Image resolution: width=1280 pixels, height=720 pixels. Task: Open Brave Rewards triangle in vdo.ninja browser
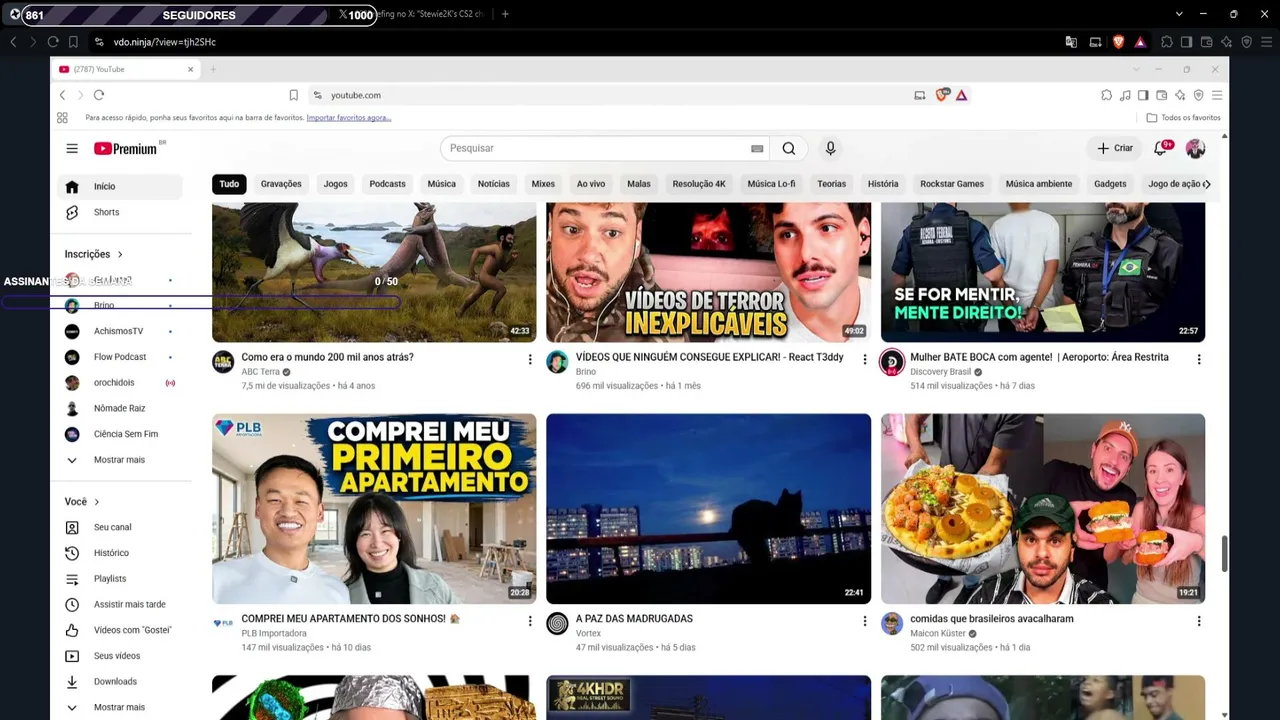click(1139, 42)
